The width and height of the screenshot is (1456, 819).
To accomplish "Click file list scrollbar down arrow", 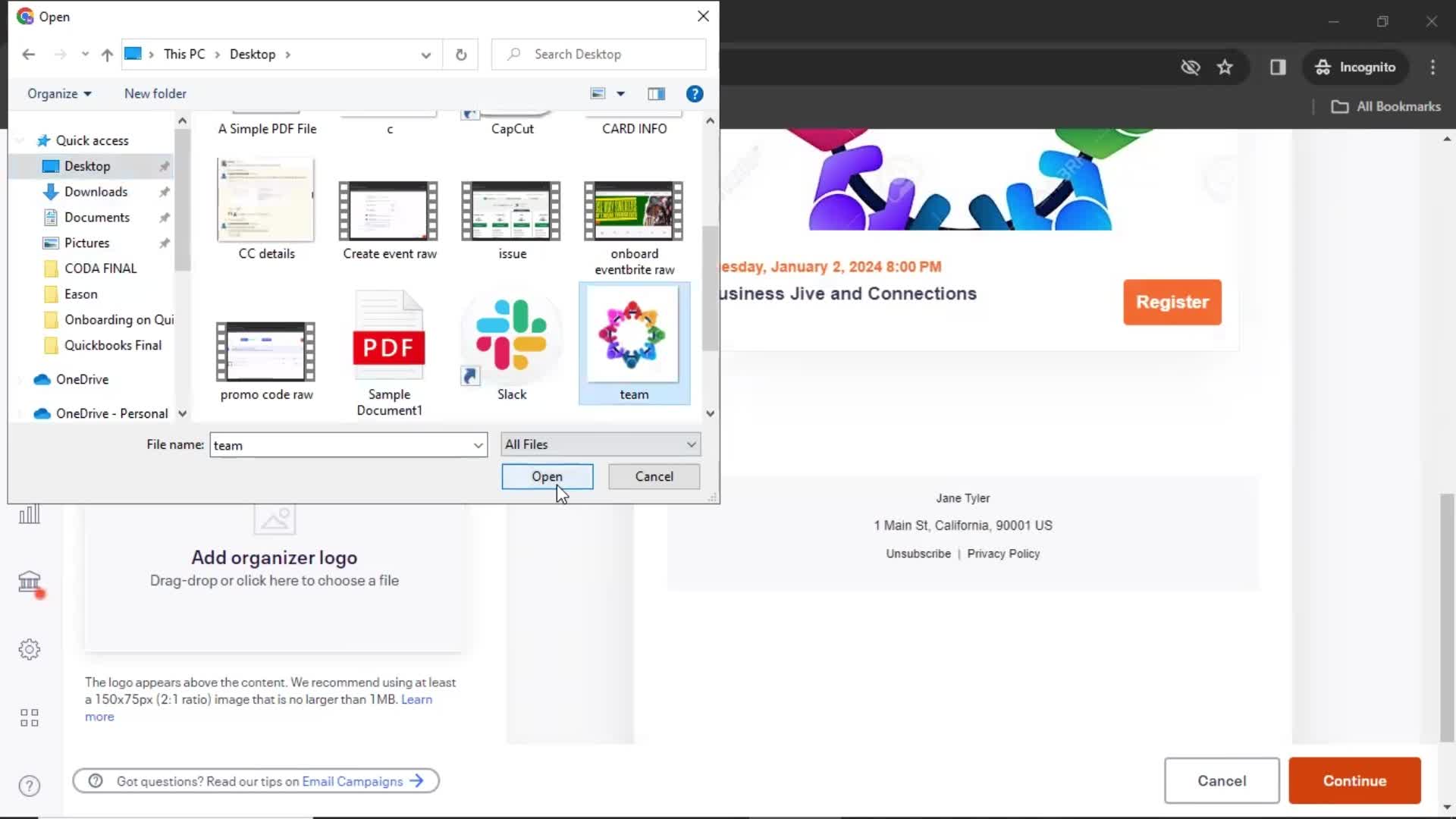I will tap(710, 414).
